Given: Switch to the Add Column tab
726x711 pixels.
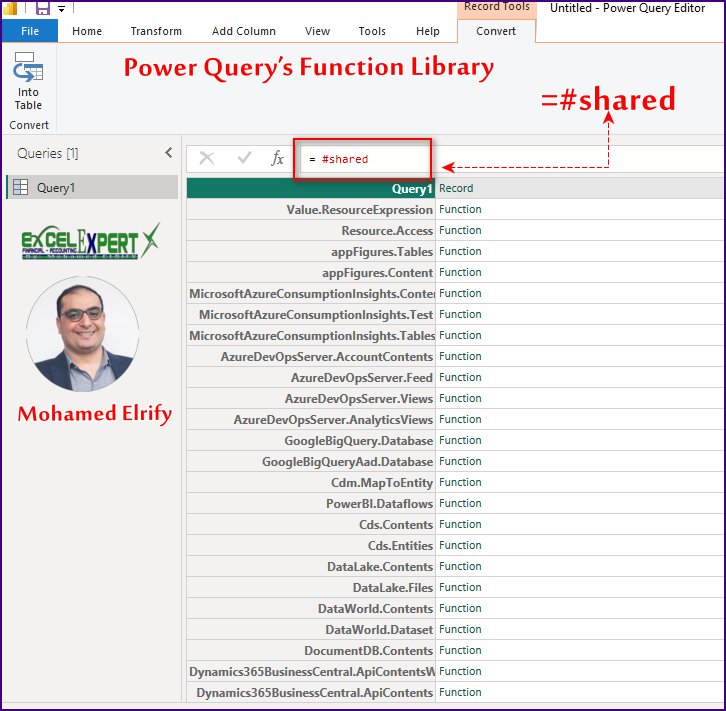Looking at the screenshot, I should (244, 31).
